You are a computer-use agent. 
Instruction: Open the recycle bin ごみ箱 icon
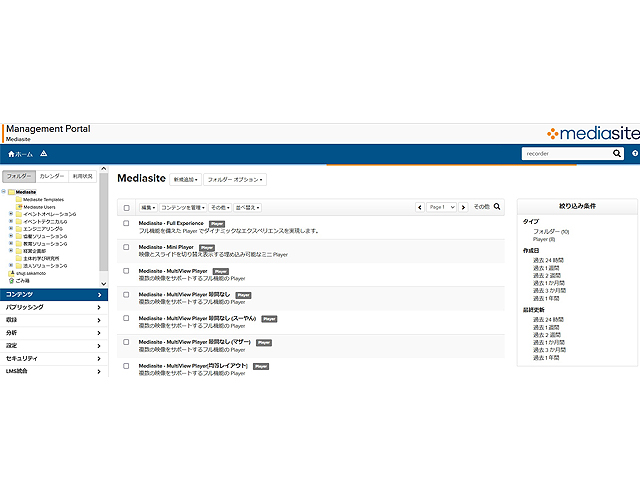point(11,280)
